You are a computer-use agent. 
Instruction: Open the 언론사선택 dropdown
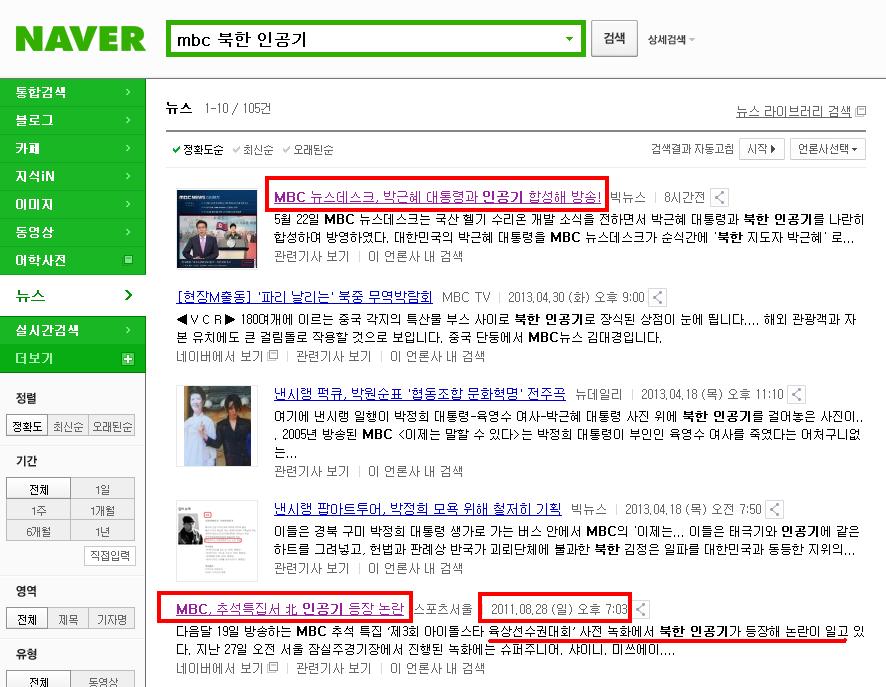pyautogui.click(x=827, y=149)
